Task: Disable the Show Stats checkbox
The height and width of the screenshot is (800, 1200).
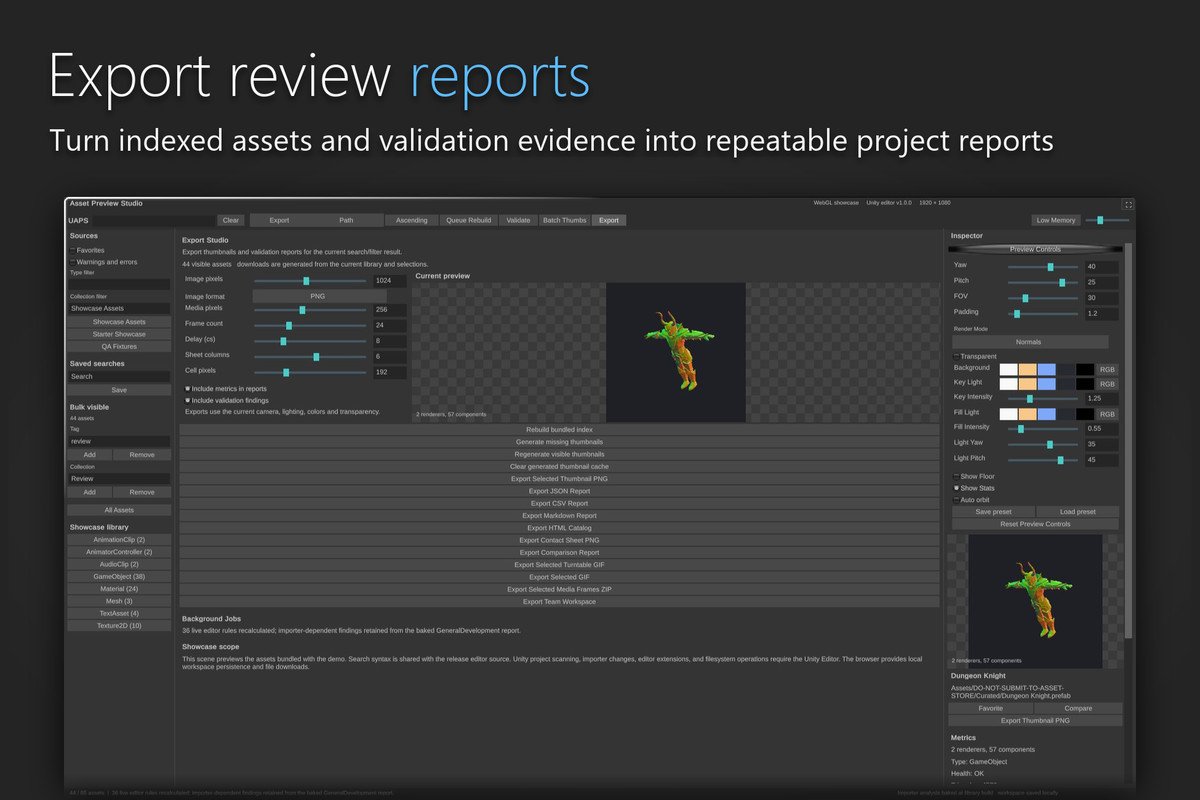Action: click(x=956, y=488)
